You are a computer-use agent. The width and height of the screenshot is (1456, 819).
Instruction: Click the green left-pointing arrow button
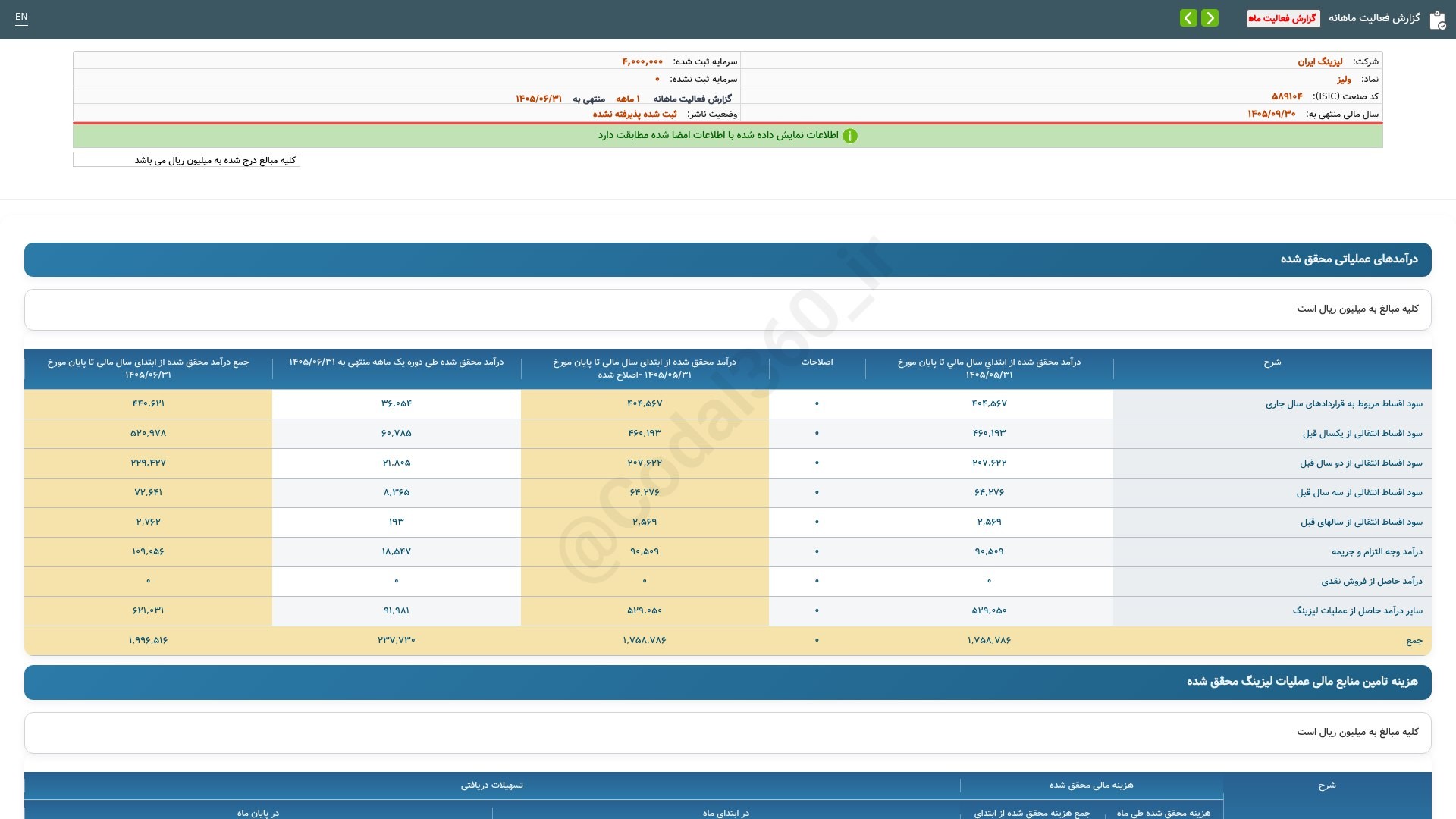1188,17
